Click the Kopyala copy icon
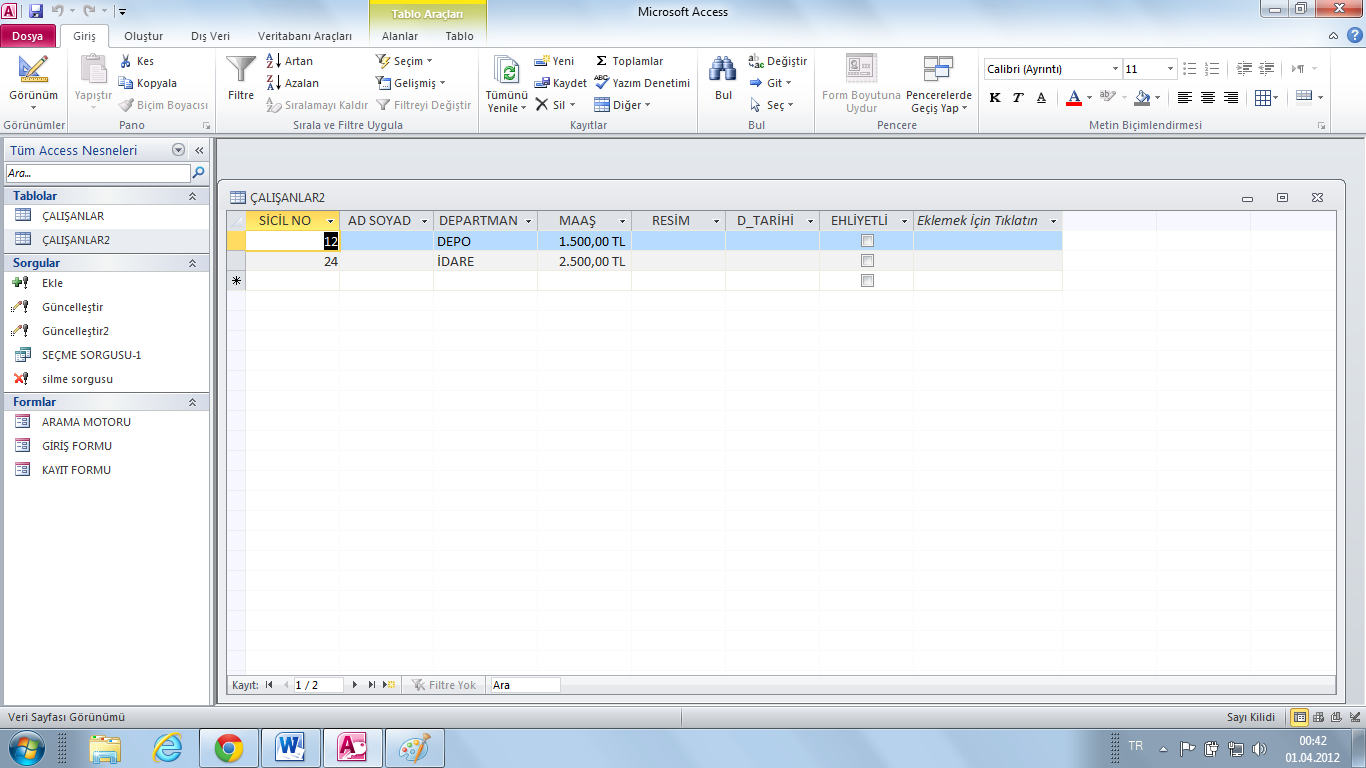 126,83
